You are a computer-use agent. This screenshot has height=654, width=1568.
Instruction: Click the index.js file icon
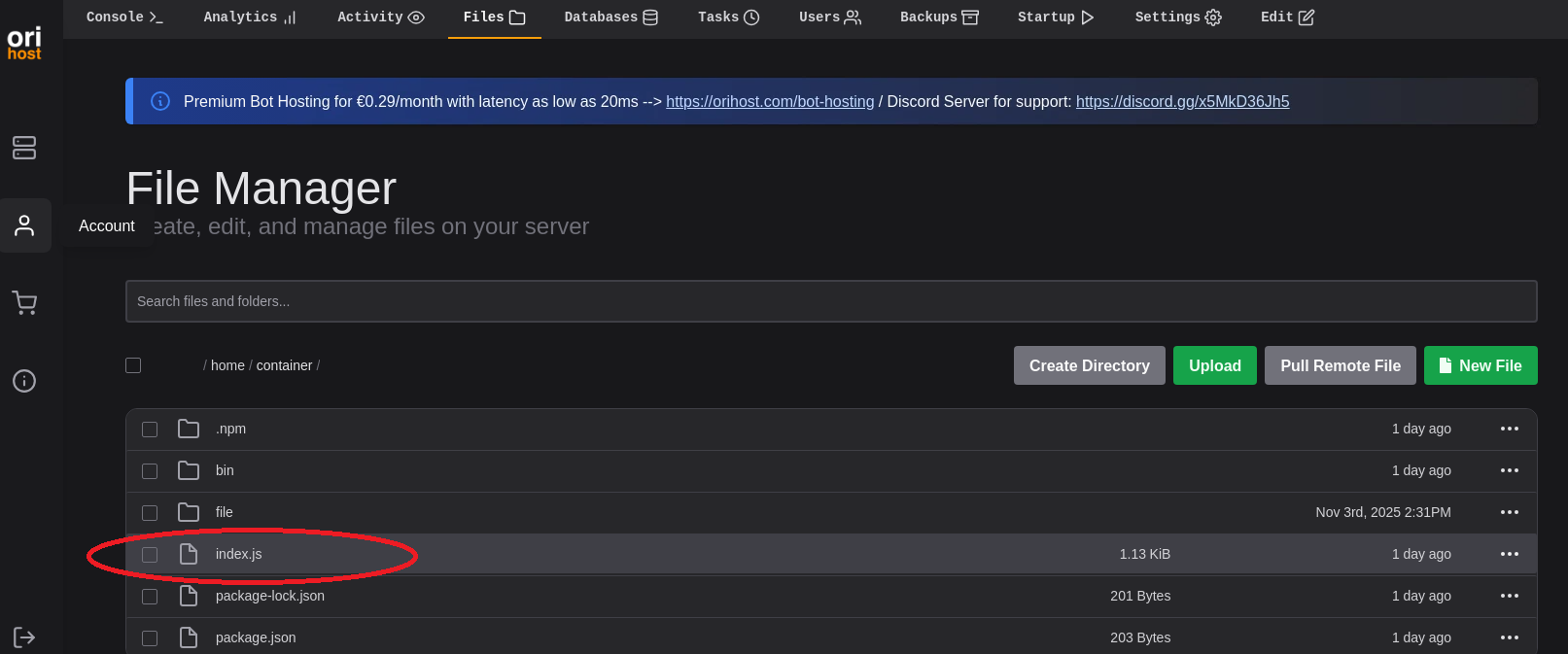189,554
